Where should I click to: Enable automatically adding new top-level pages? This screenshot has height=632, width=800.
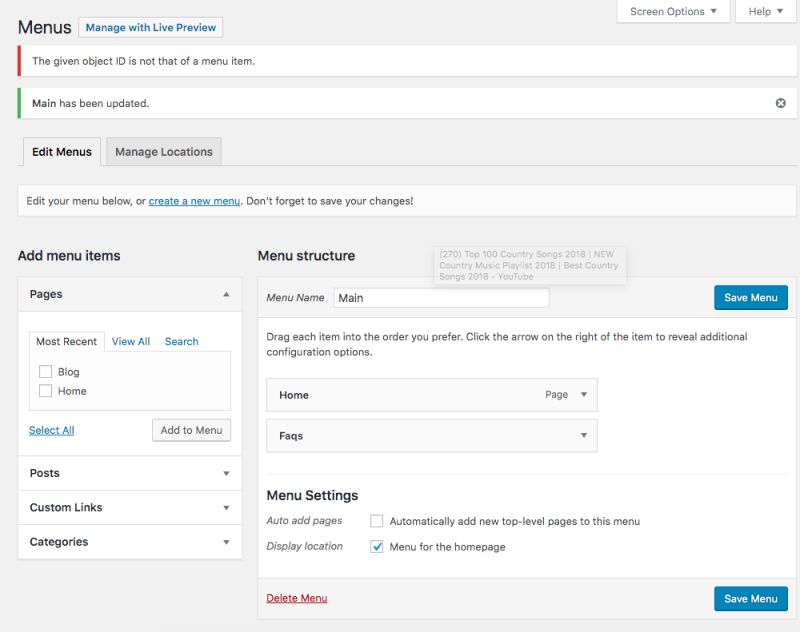click(x=374, y=519)
